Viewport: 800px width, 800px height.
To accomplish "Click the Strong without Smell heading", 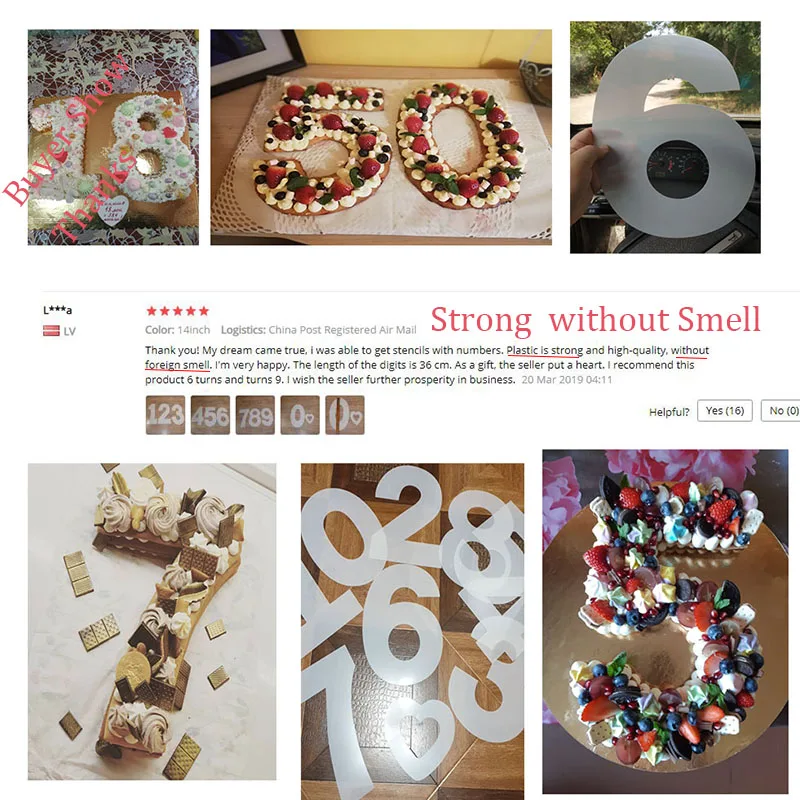I will click(x=595, y=320).
